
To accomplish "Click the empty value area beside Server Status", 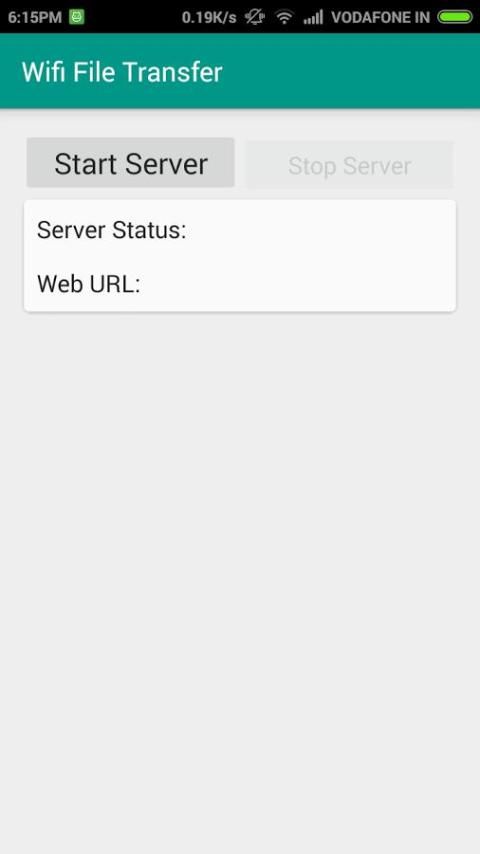I will click(x=319, y=230).
